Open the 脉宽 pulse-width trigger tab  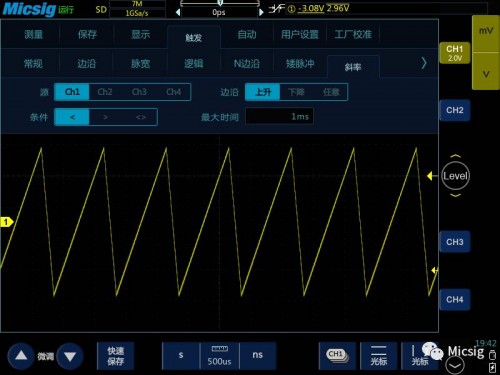140,63
